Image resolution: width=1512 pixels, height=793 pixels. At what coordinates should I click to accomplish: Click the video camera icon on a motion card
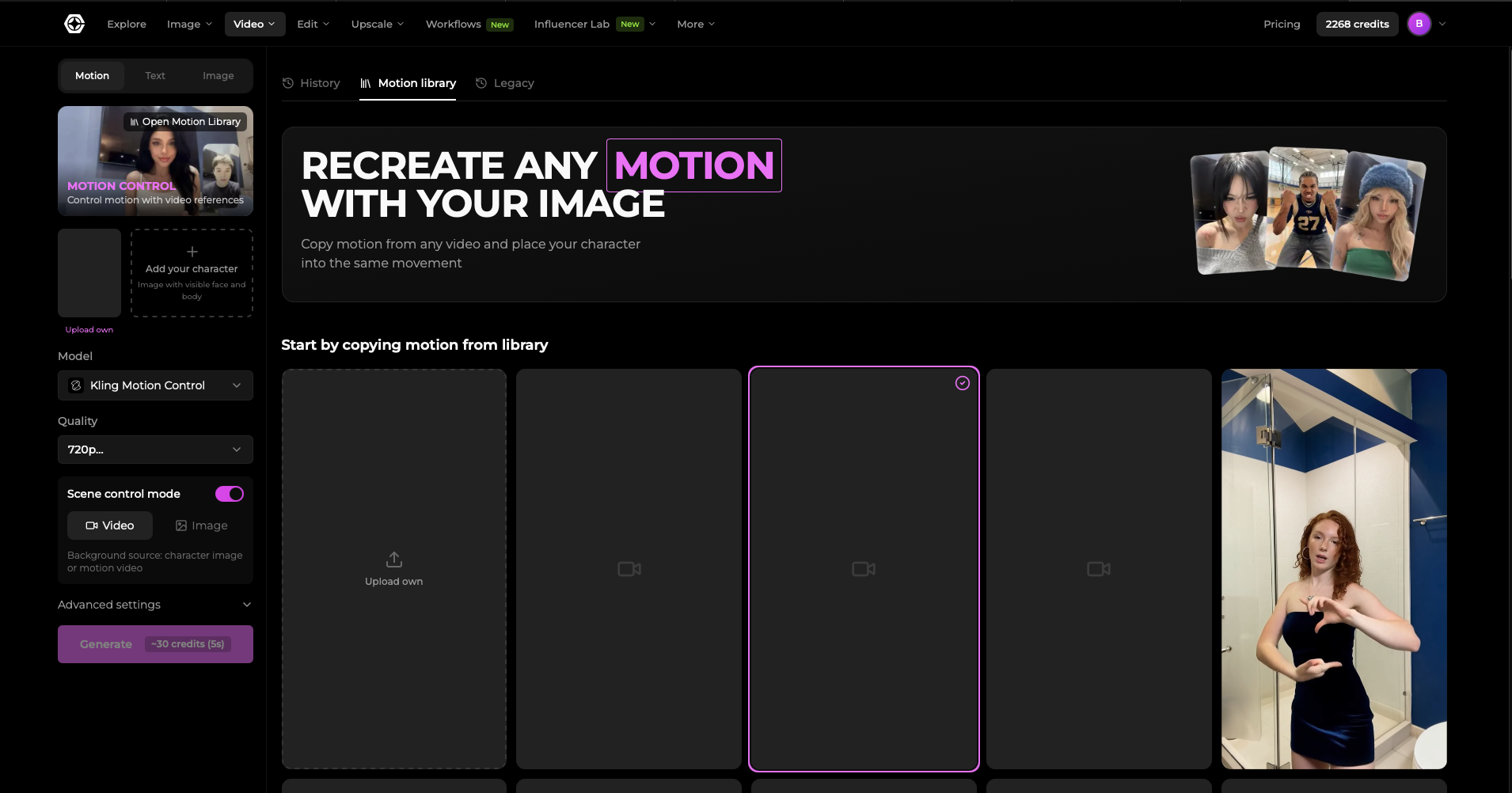pyautogui.click(x=628, y=568)
